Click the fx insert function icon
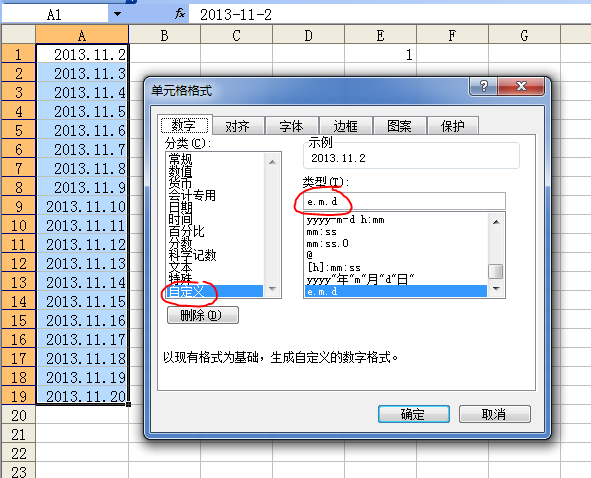 [180, 14]
